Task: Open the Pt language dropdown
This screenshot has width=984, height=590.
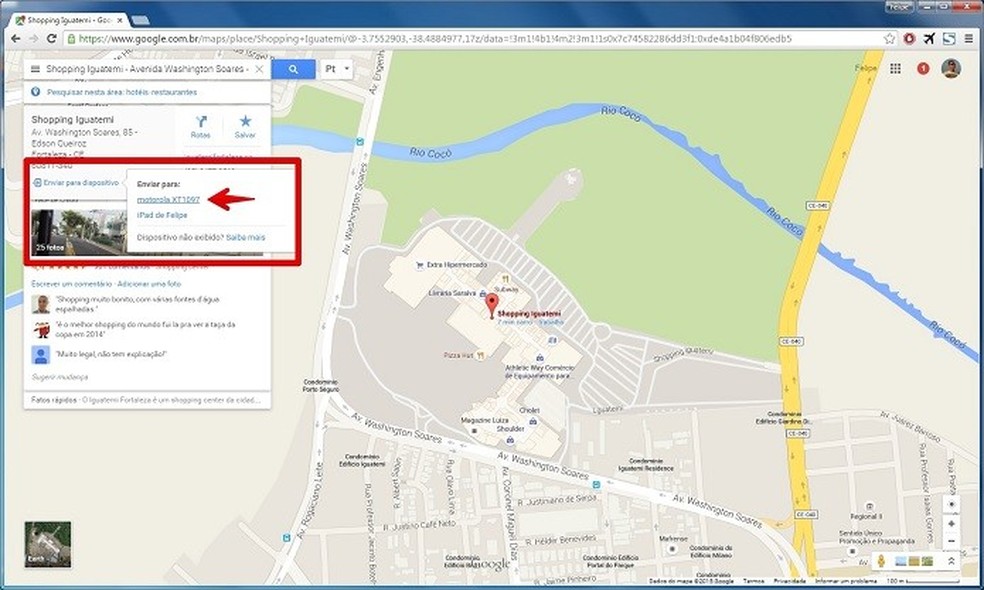Action: tap(336, 69)
